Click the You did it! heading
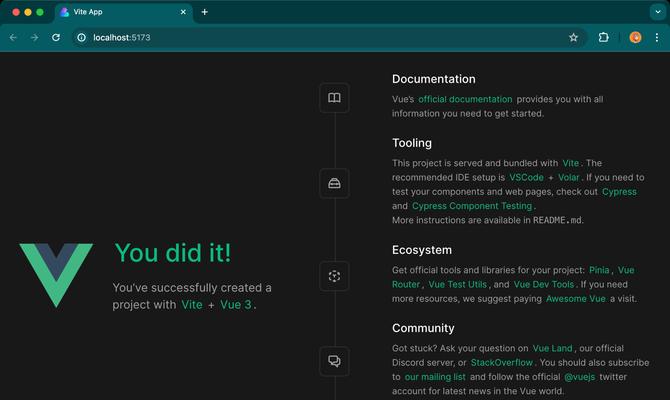670x400 pixels. [x=173, y=253]
